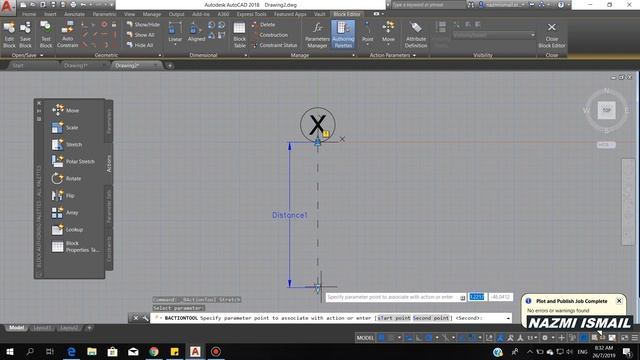Click the Save Block icon

pyautogui.click(x=25, y=35)
